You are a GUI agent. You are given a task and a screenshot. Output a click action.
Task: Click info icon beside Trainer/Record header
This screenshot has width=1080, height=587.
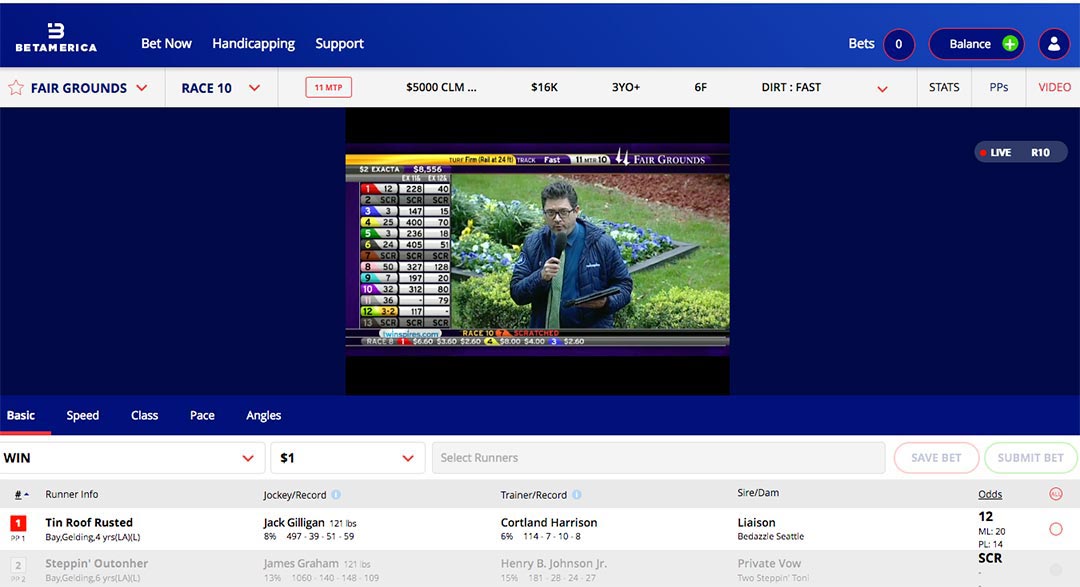pos(577,495)
